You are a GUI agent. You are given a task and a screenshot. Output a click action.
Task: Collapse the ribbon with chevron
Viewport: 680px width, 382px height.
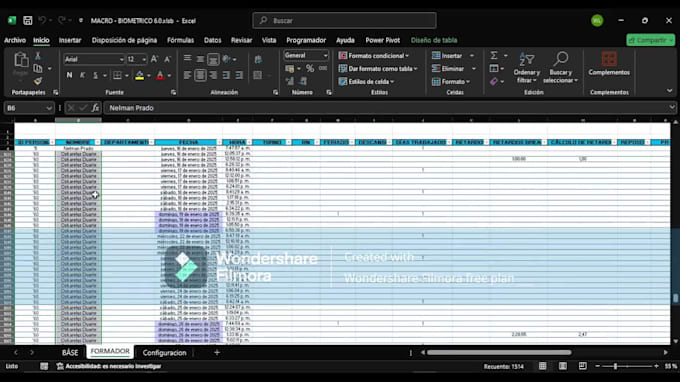670,91
